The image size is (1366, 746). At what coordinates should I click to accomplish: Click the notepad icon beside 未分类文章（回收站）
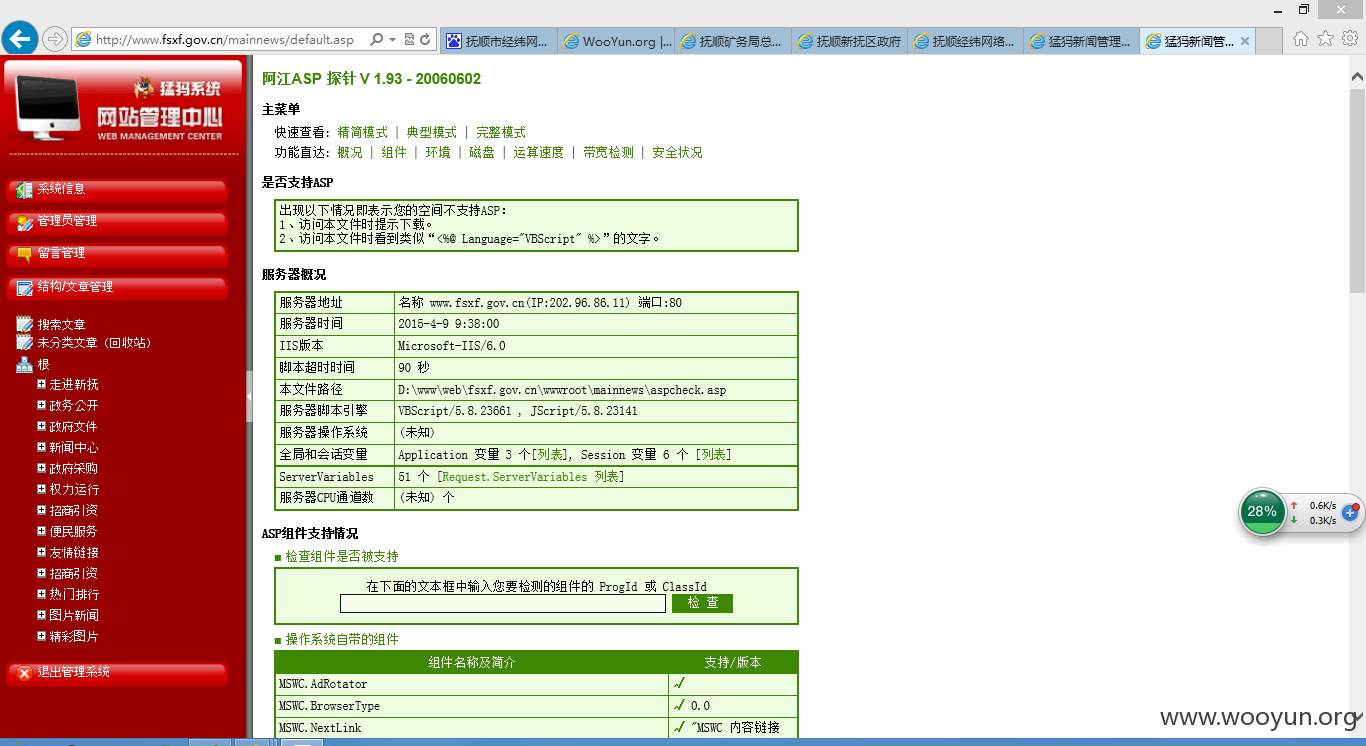tap(24, 343)
